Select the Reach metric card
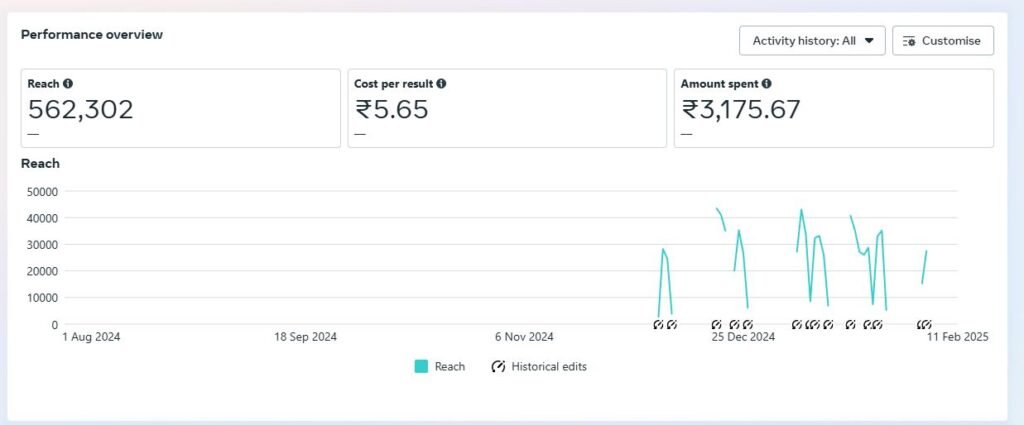 pyautogui.click(x=180, y=108)
